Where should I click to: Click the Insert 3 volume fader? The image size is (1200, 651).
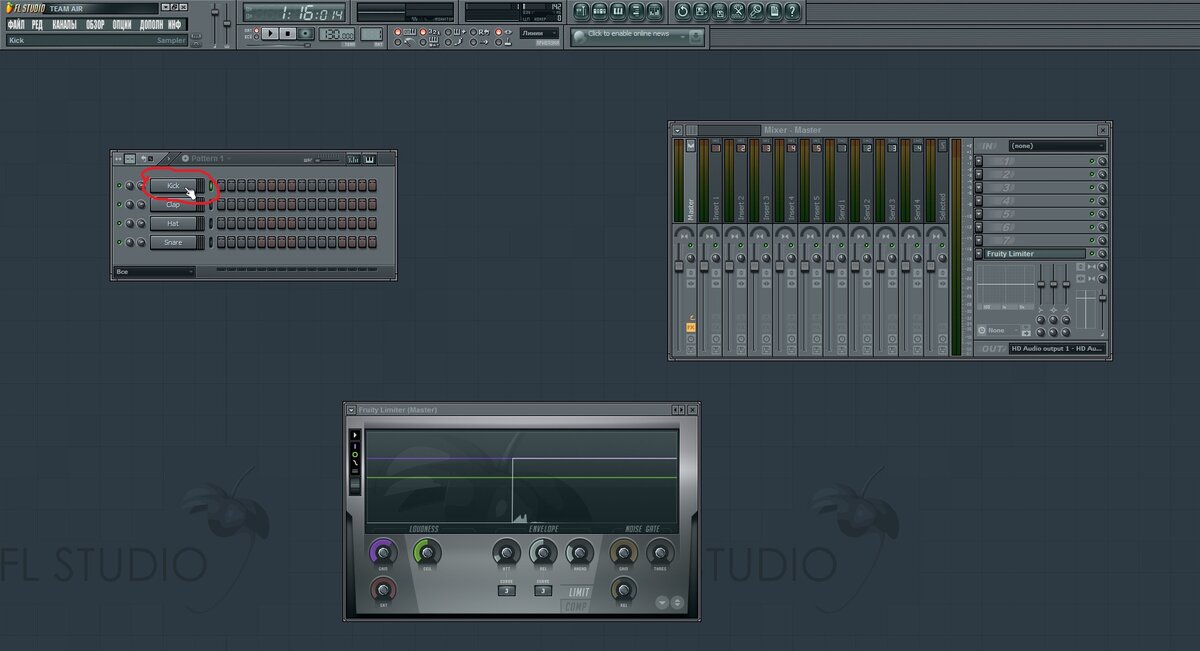point(755,265)
